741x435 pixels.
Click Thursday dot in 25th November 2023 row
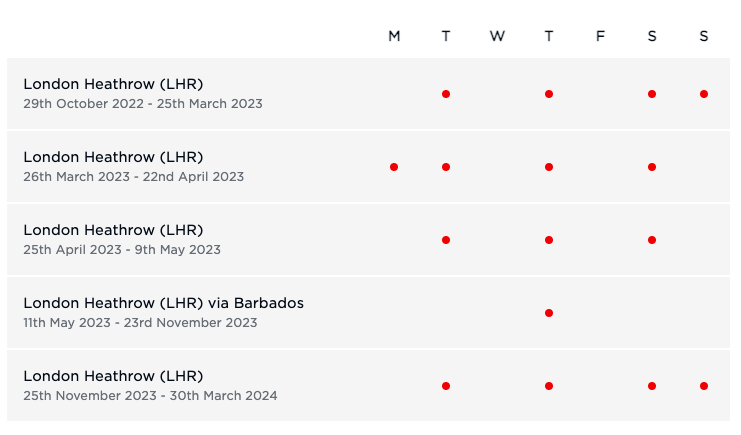coord(549,386)
